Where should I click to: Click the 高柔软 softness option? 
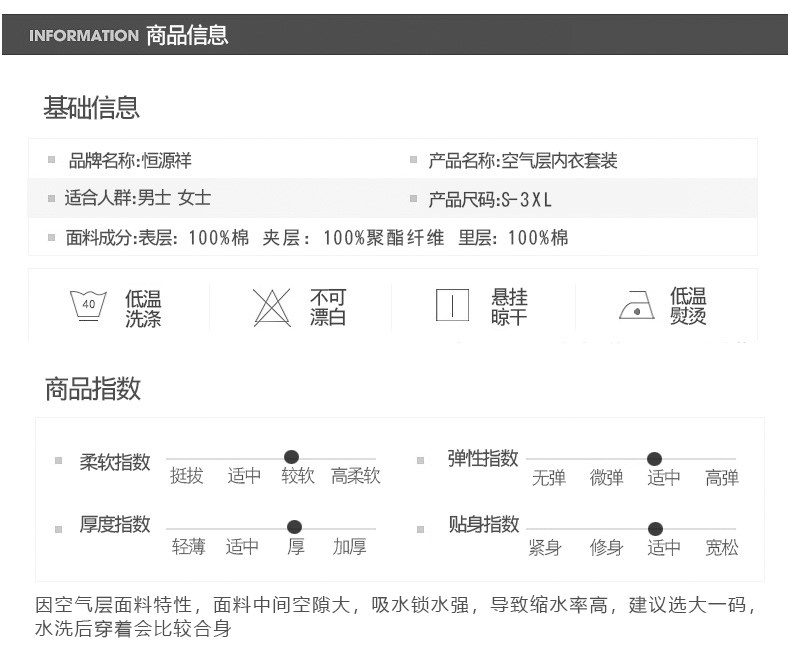point(356,475)
